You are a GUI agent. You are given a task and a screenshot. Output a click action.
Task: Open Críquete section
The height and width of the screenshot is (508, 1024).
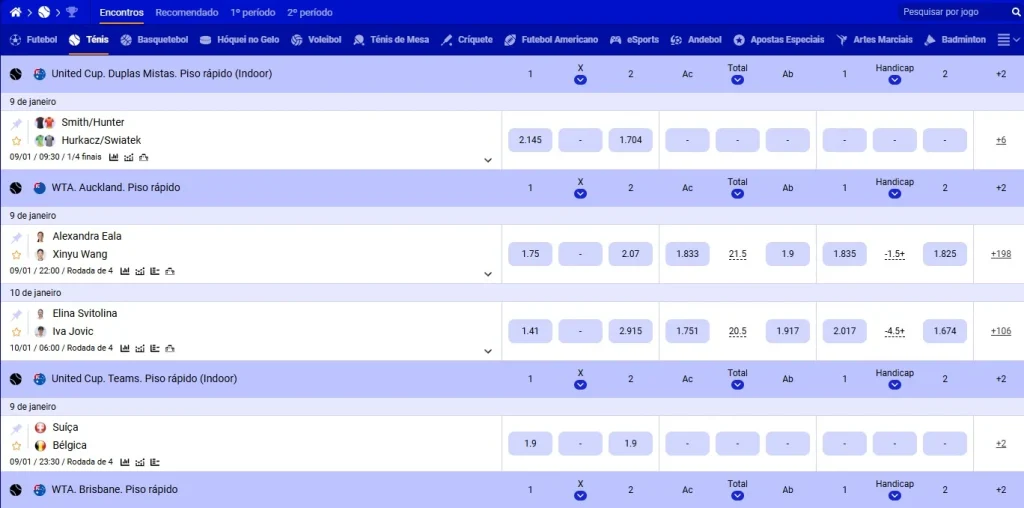tap(466, 40)
